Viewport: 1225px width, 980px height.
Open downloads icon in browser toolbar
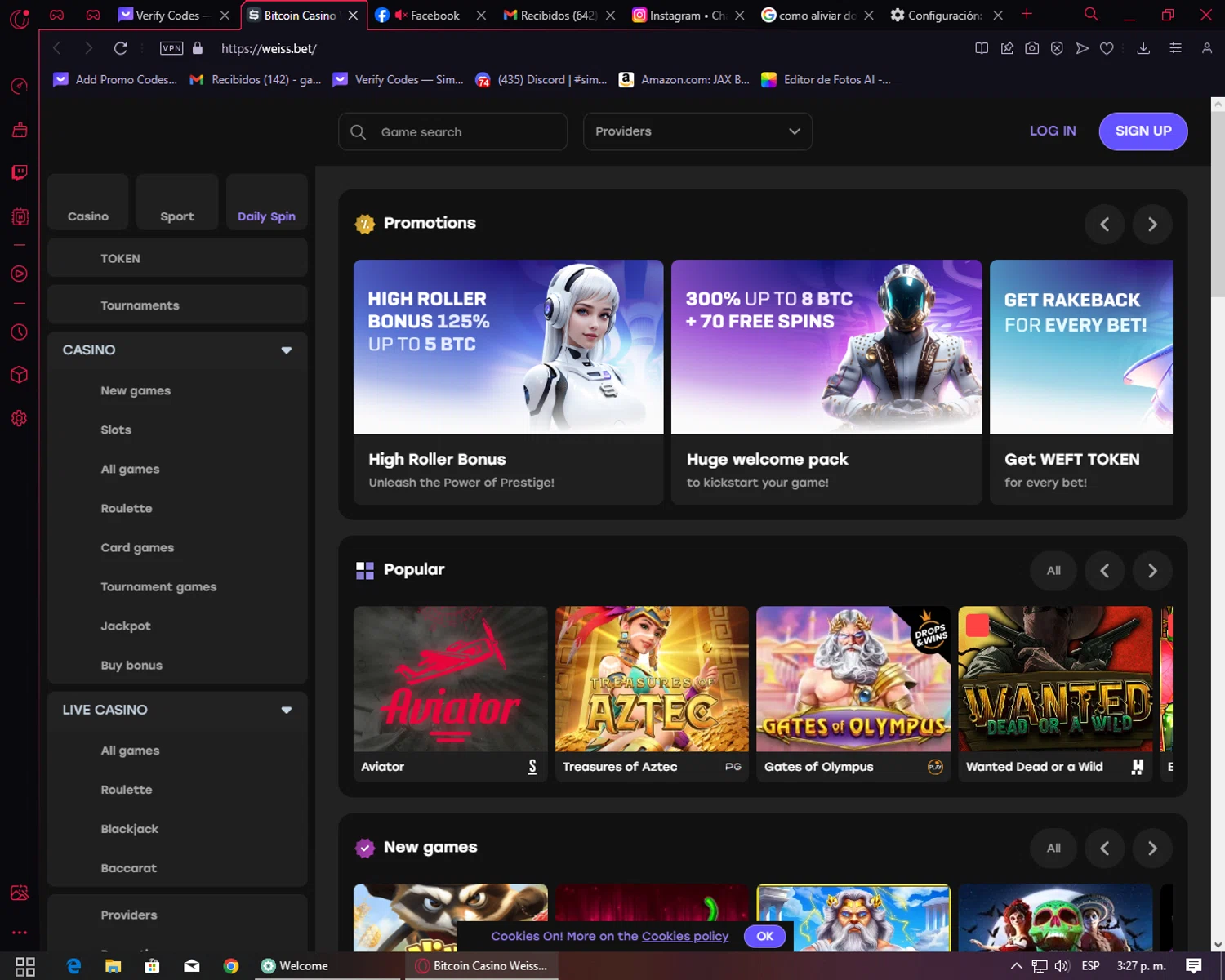pos(1143,48)
